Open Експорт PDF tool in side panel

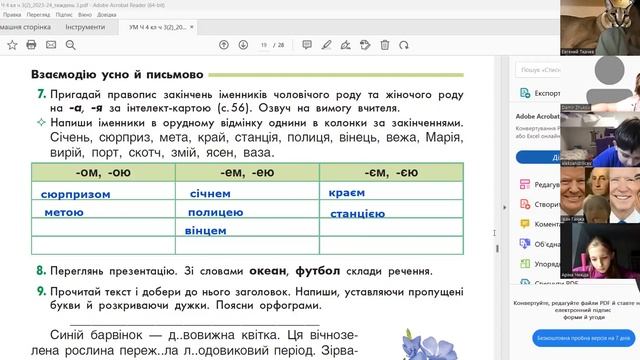(x=540, y=93)
